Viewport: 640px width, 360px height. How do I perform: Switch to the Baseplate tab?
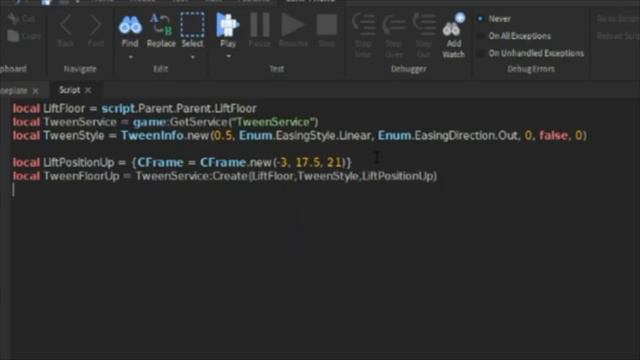pos(14,91)
